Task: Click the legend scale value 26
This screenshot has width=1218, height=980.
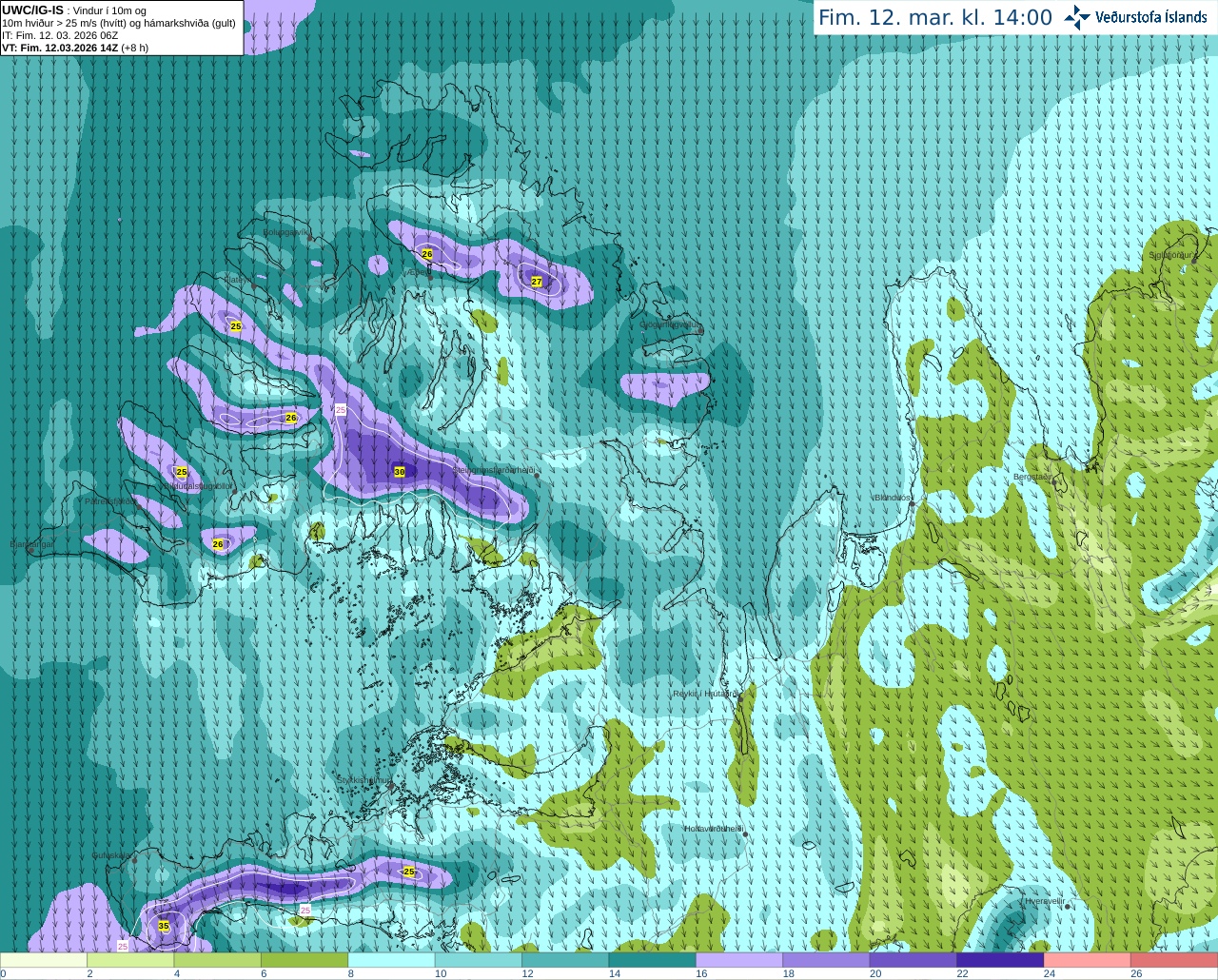Action: 1135,973
